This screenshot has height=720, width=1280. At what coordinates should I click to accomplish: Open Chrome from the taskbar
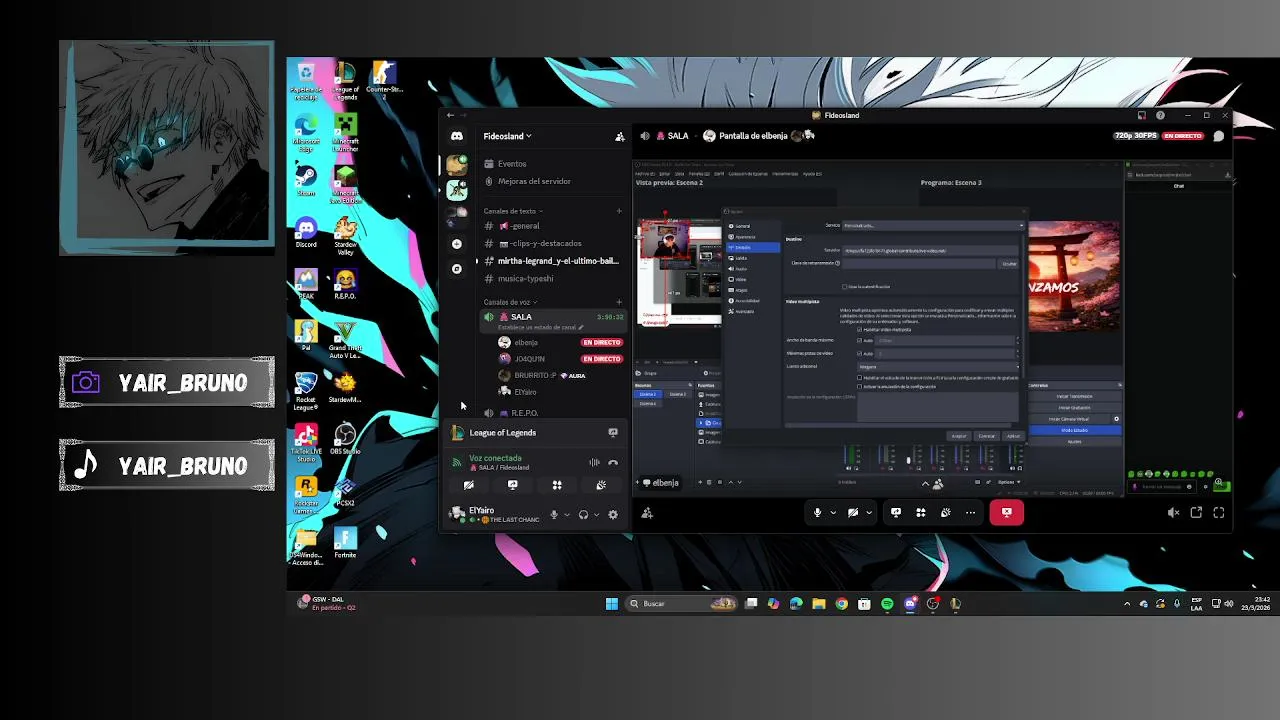[x=841, y=604]
